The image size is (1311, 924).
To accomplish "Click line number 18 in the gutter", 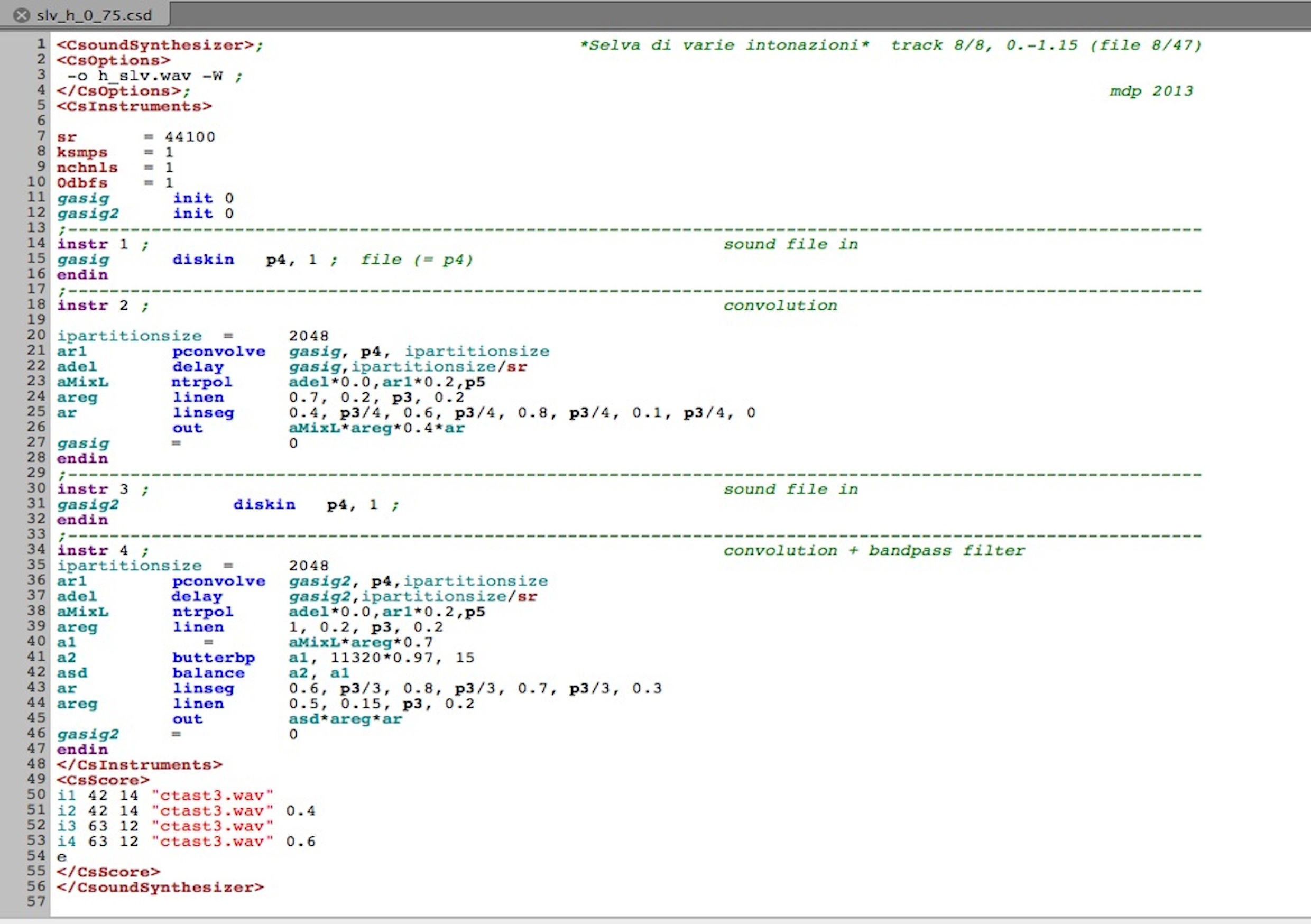I will [x=36, y=304].
